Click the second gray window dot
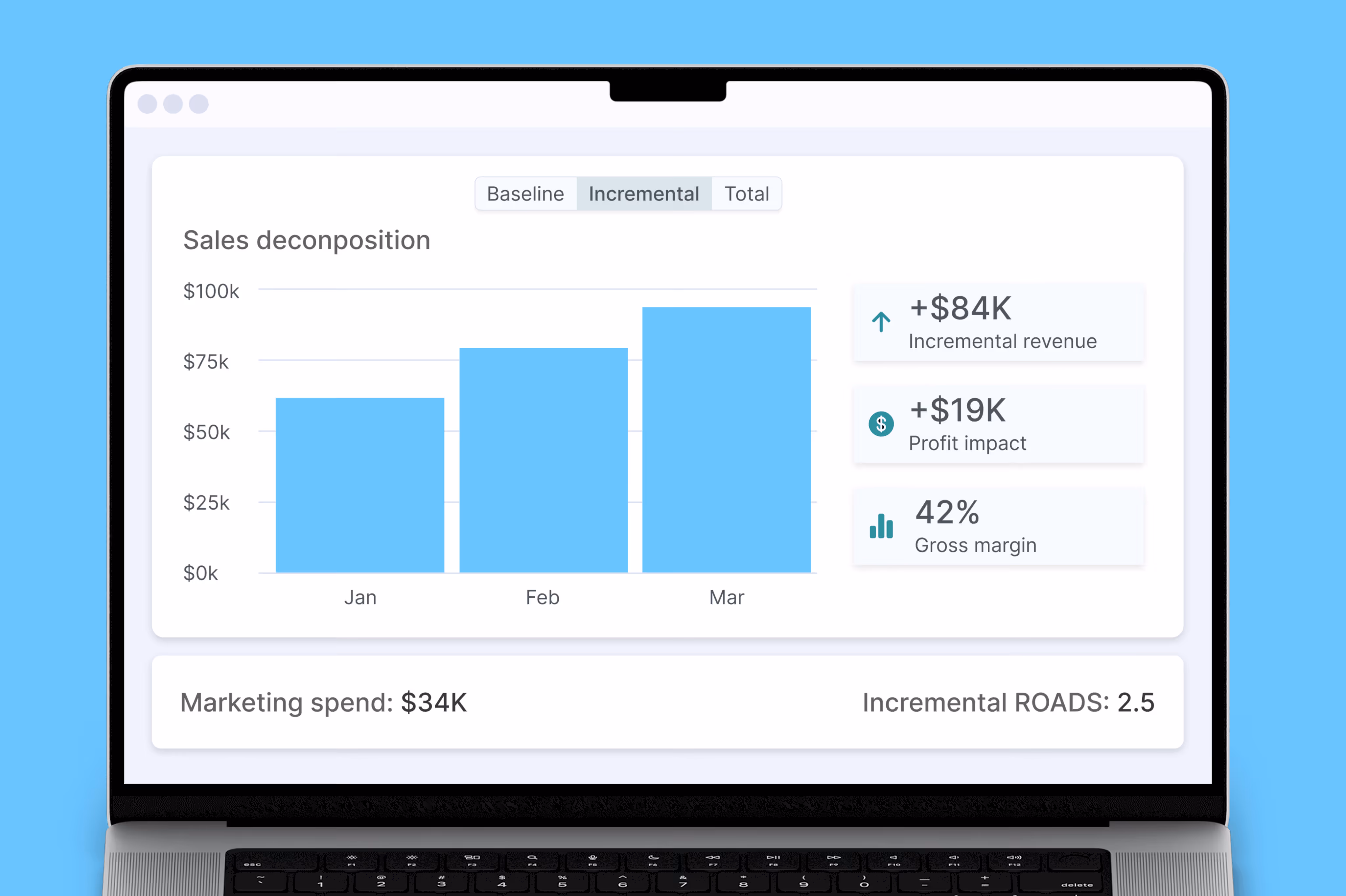Image resolution: width=1346 pixels, height=896 pixels. (x=173, y=104)
